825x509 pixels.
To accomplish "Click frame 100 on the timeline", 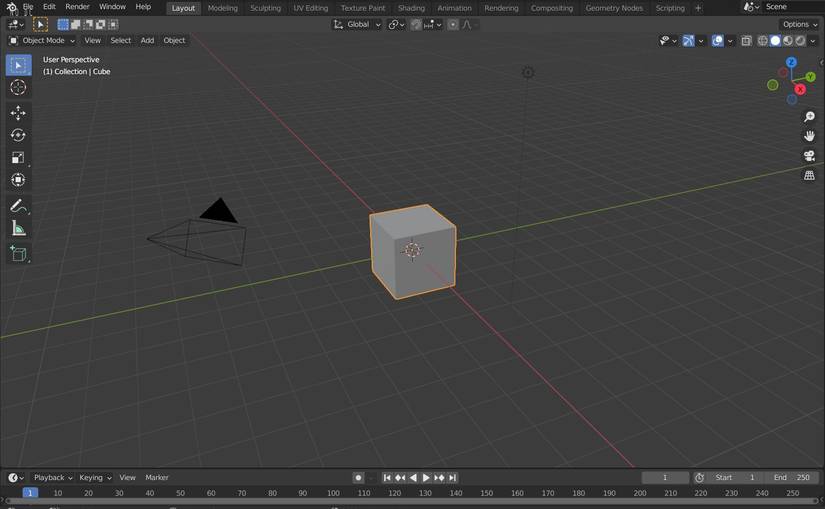I will (x=333, y=493).
